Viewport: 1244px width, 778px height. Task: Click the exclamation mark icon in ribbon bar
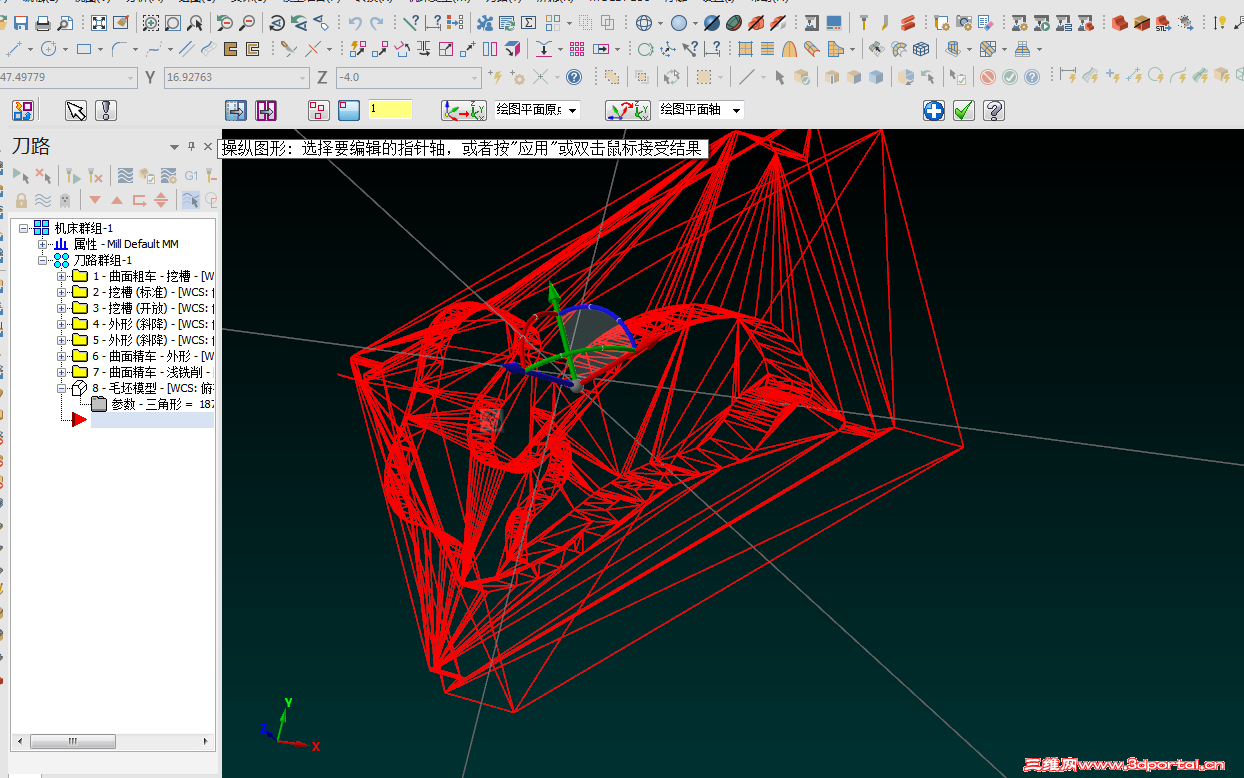pos(106,110)
